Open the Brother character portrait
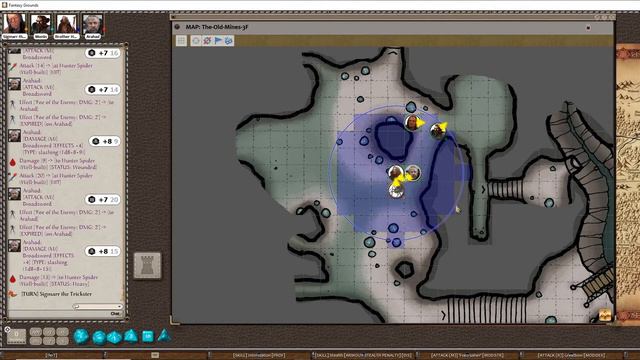640x360 pixels. tap(66, 25)
